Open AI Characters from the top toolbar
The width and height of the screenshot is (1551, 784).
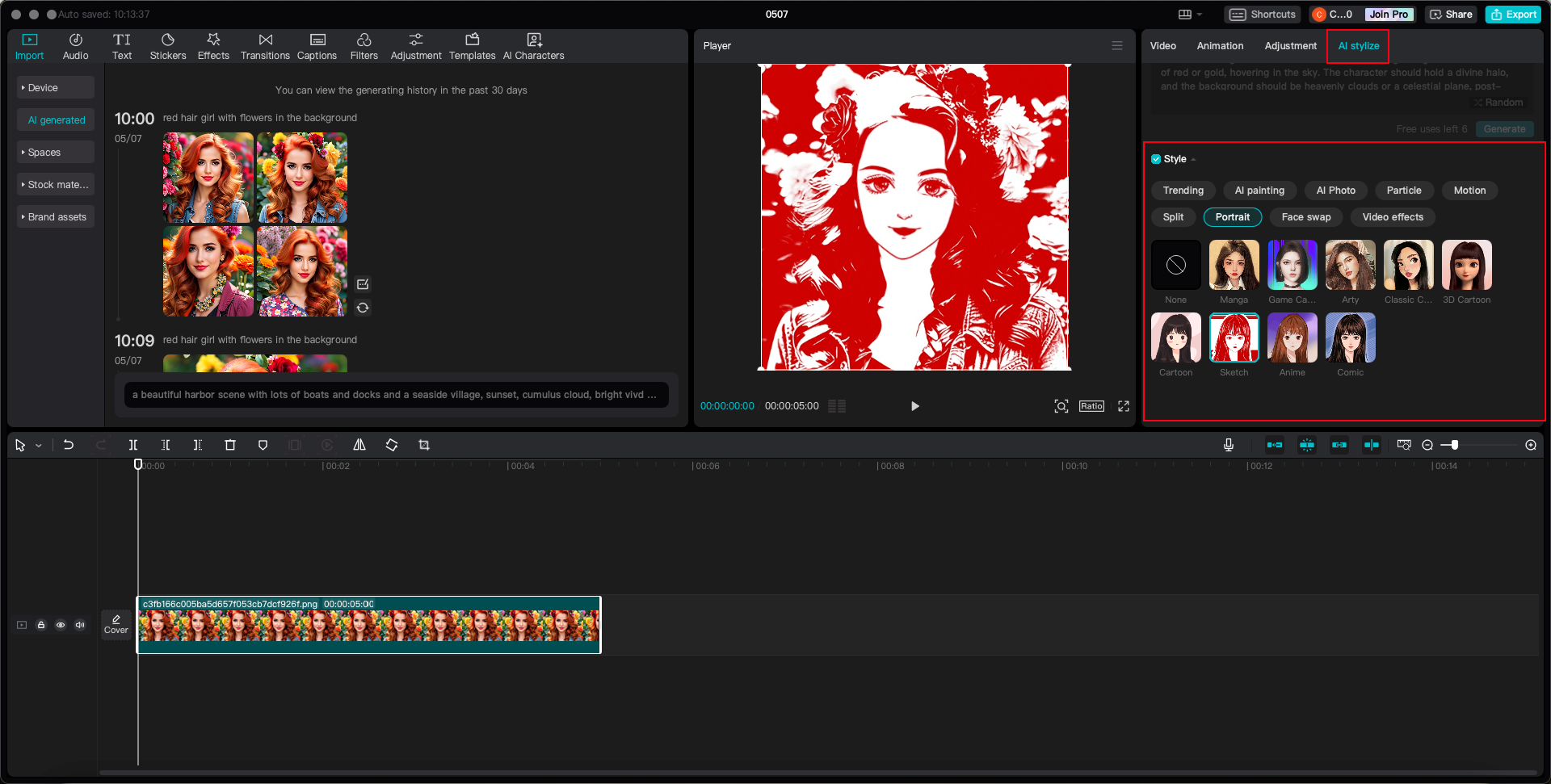pyautogui.click(x=533, y=45)
